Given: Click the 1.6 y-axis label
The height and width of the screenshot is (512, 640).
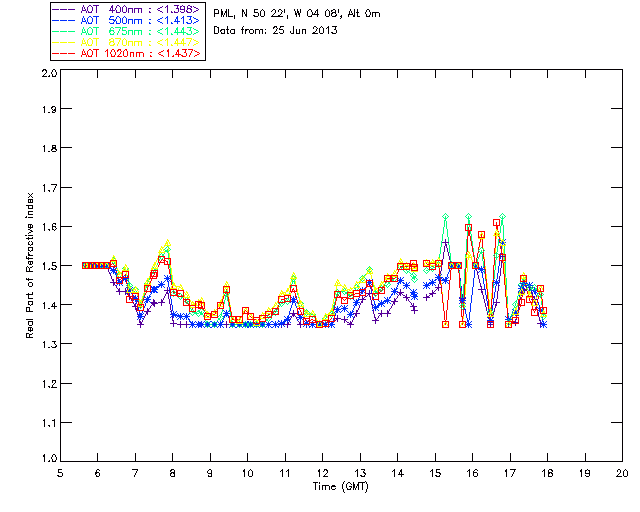Looking at the screenshot, I should point(49,227).
